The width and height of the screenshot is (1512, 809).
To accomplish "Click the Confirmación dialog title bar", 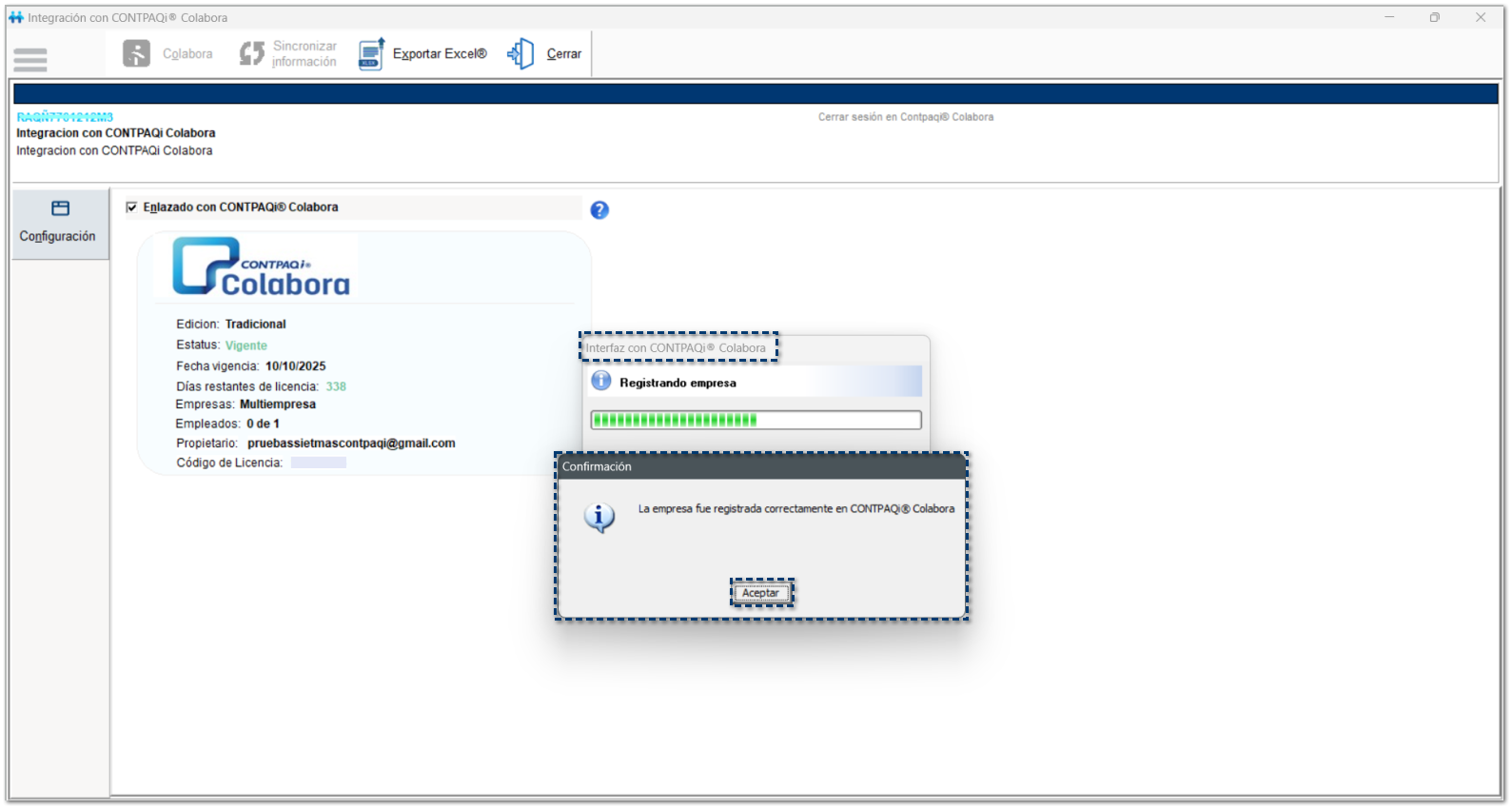I will (x=761, y=466).
